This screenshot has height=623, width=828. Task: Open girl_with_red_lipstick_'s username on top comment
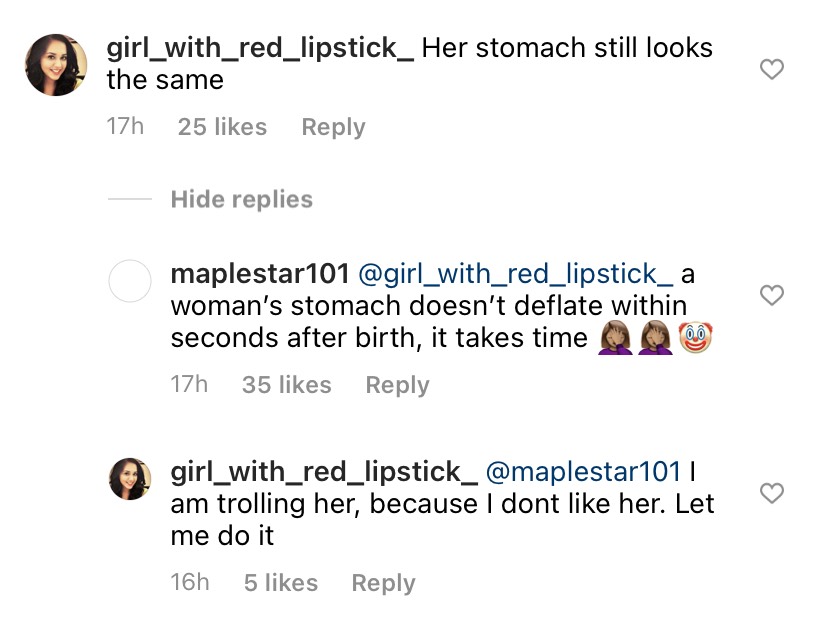pyautogui.click(x=260, y=47)
